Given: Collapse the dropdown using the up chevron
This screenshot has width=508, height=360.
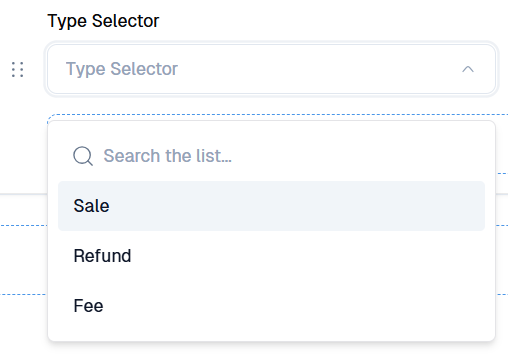Looking at the screenshot, I should [468, 69].
